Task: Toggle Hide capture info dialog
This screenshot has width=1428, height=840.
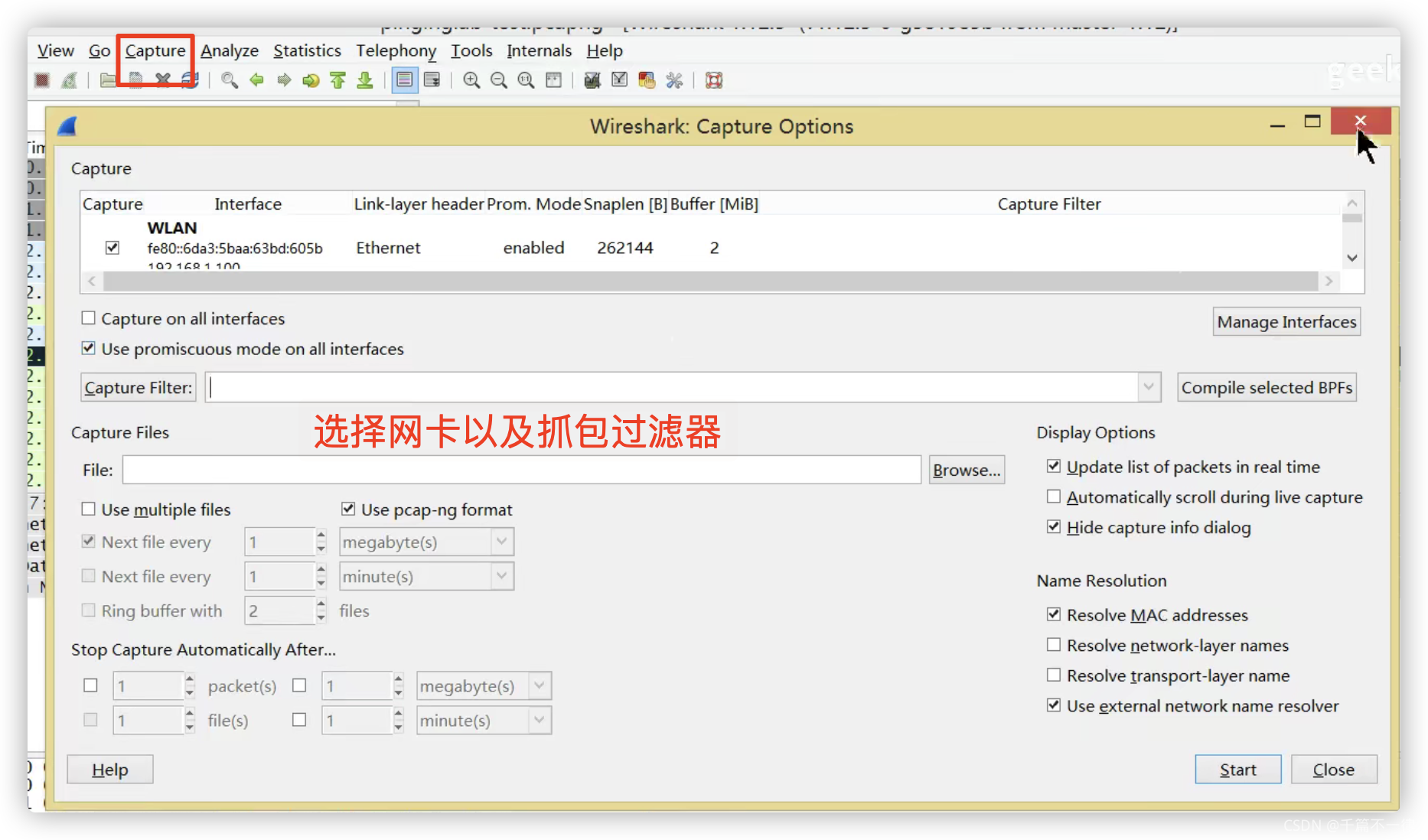Action: [1054, 526]
